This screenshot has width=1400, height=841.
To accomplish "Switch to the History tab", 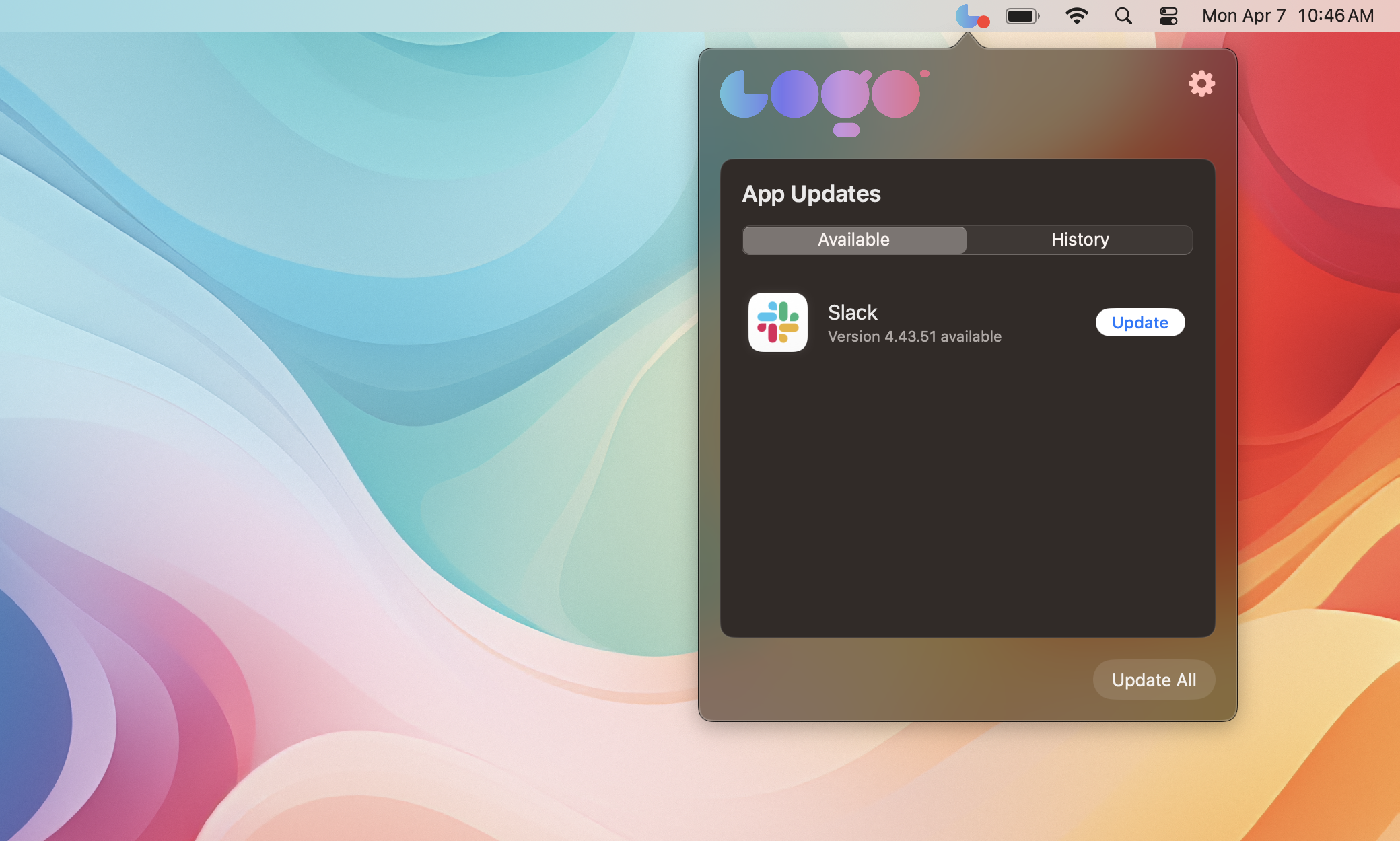I will (x=1080, y=240).
